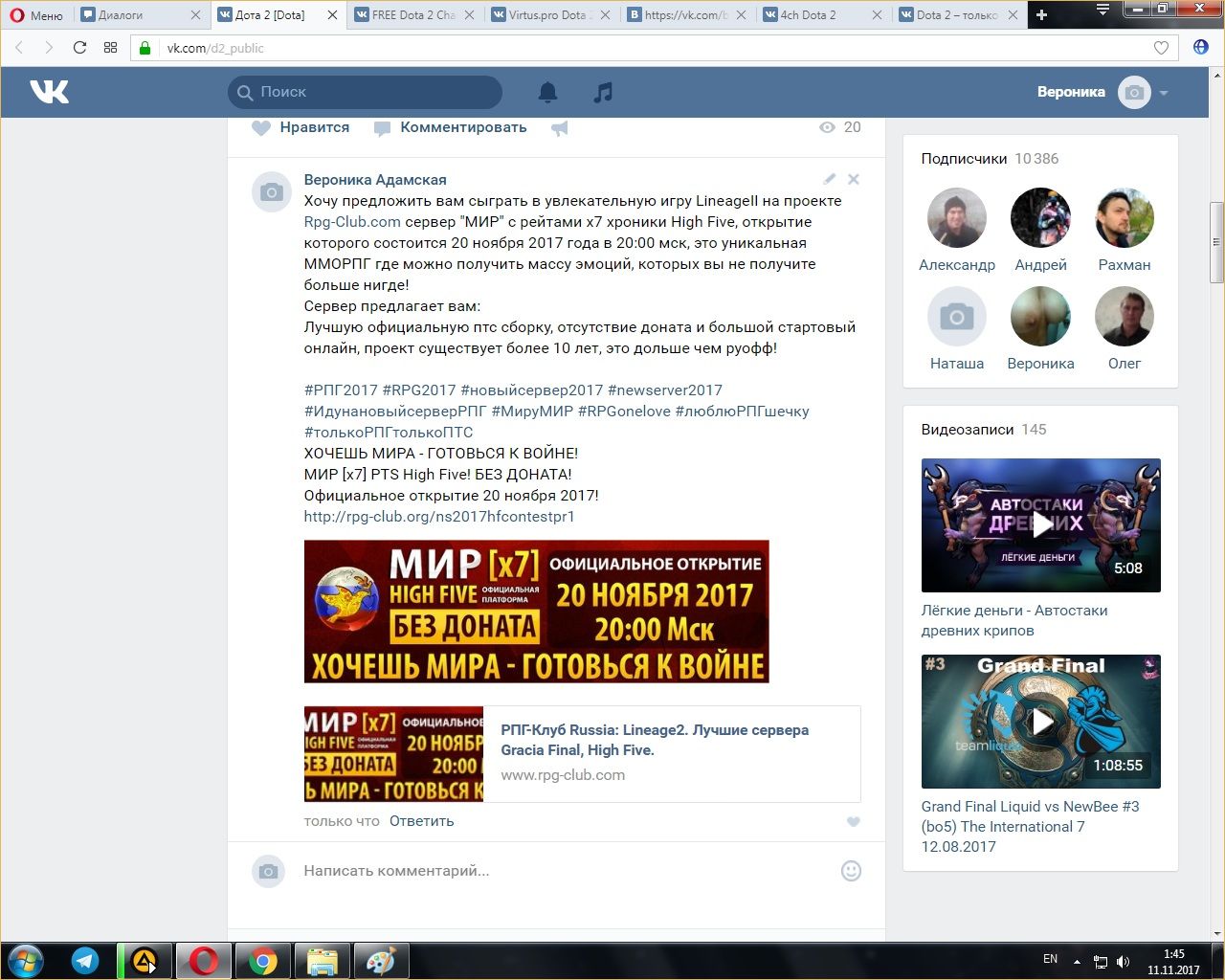Delete the comment with the X icon
The image size is (1225, 980).
point(854,179)
